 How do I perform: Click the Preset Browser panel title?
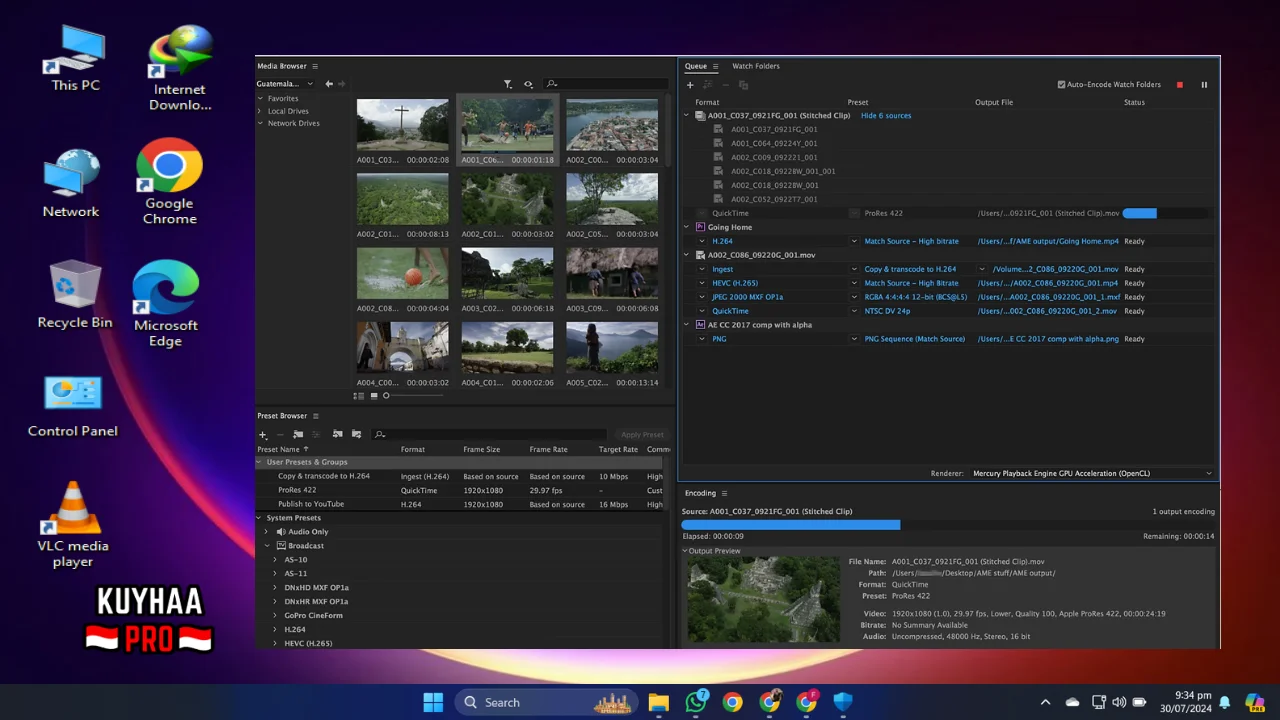coord(282,416)
